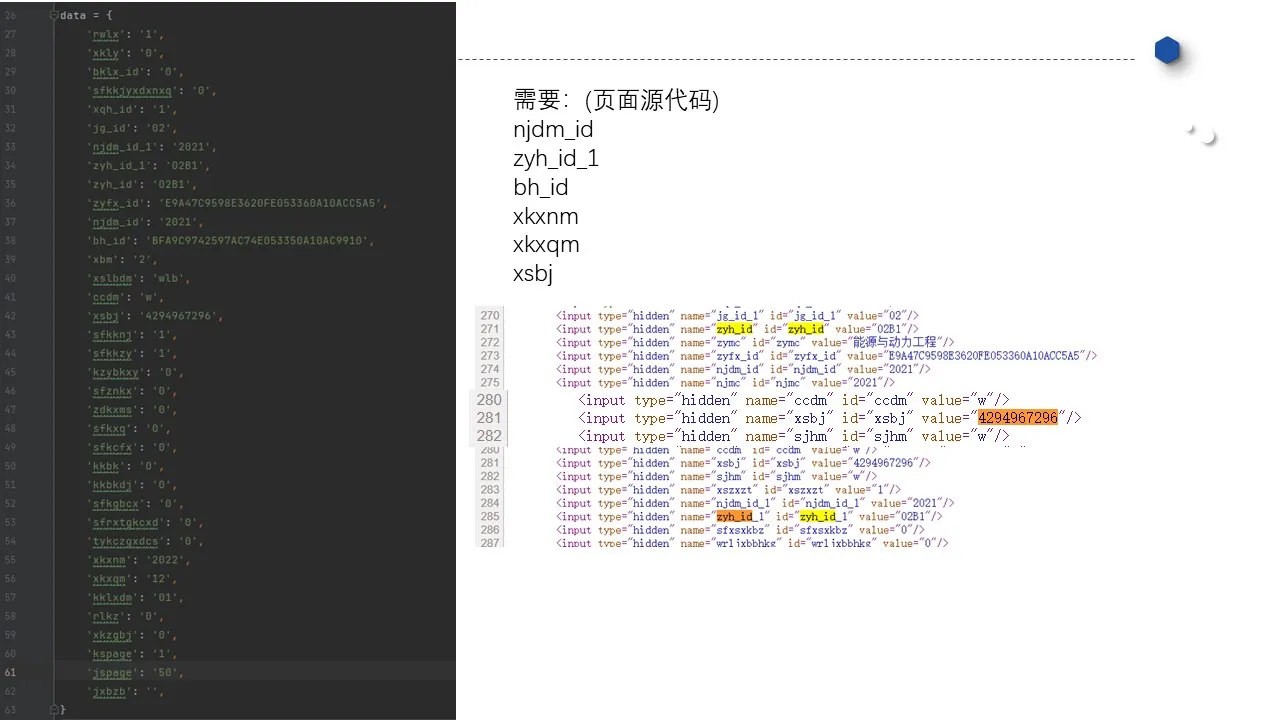Click the 'sfkxq': '0' code line
Viewport: 1280px width, 720px height.
click(x=130, y=429)
